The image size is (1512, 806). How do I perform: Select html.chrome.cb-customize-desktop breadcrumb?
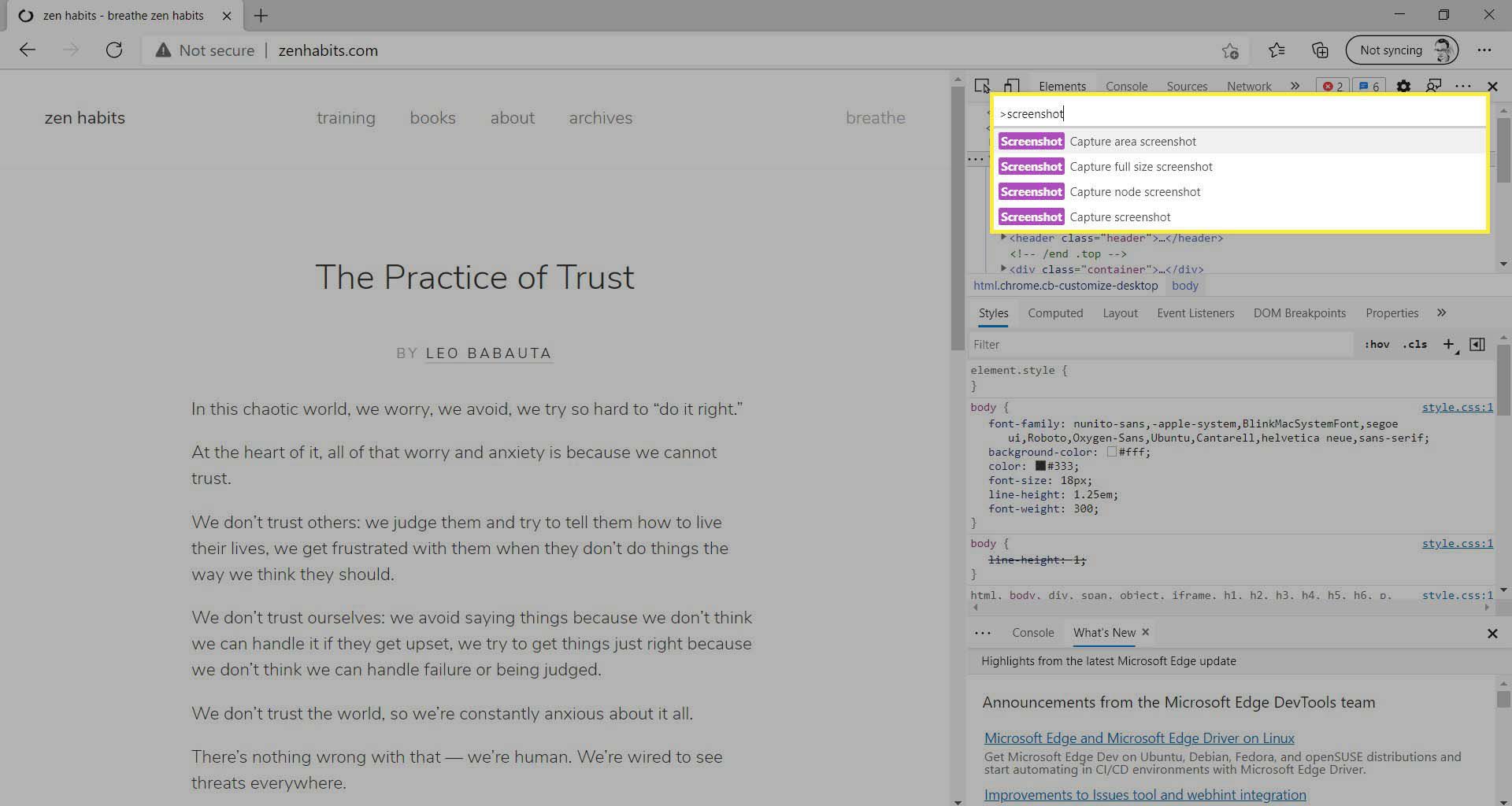tap(1065, 286)
